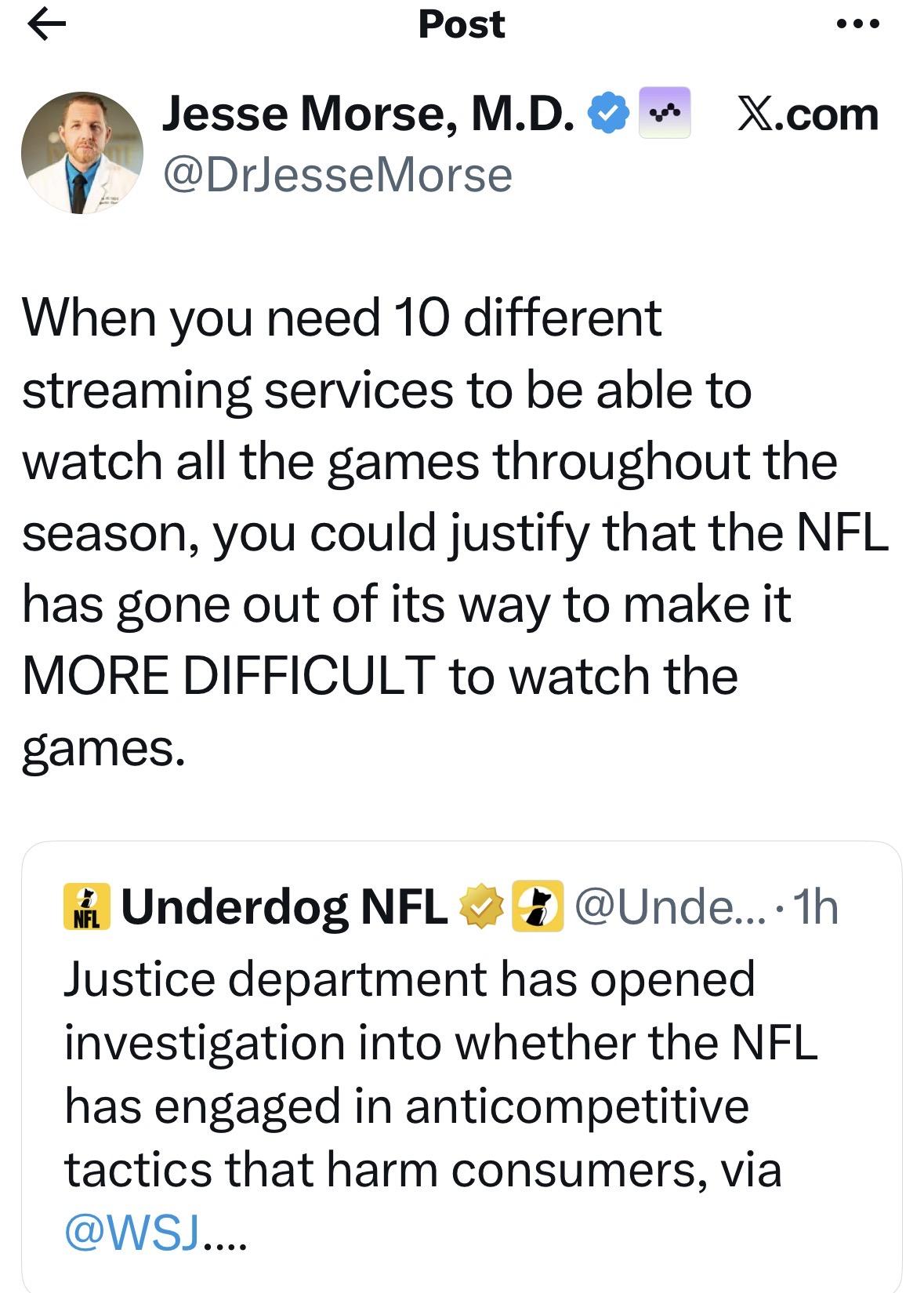Open the @WSJ mention link

tap(130, 1233)
